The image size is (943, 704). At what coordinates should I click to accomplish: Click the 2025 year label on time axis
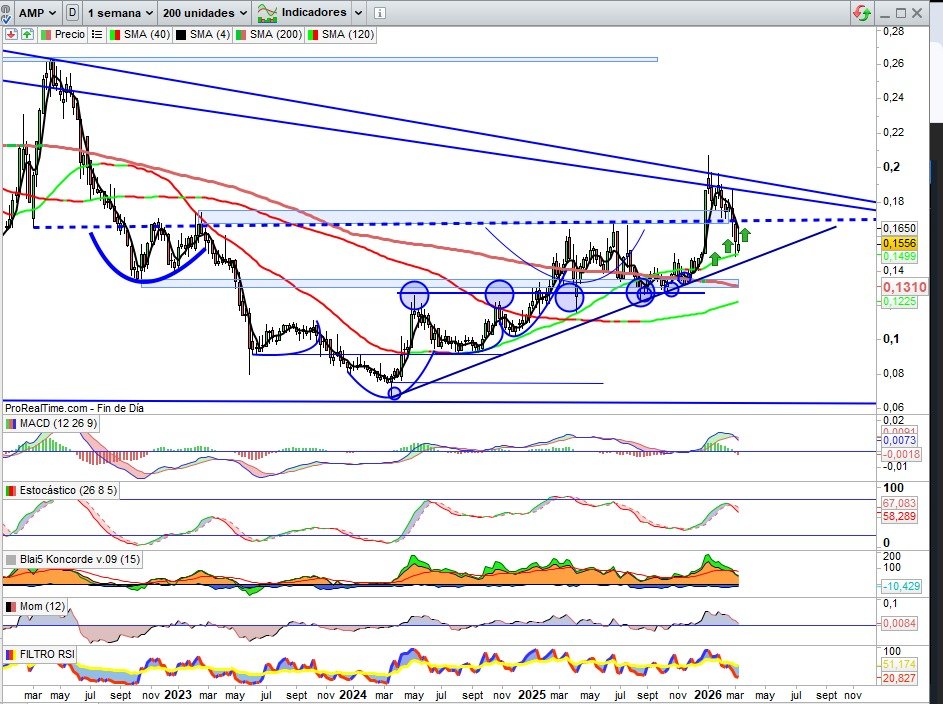532,695
